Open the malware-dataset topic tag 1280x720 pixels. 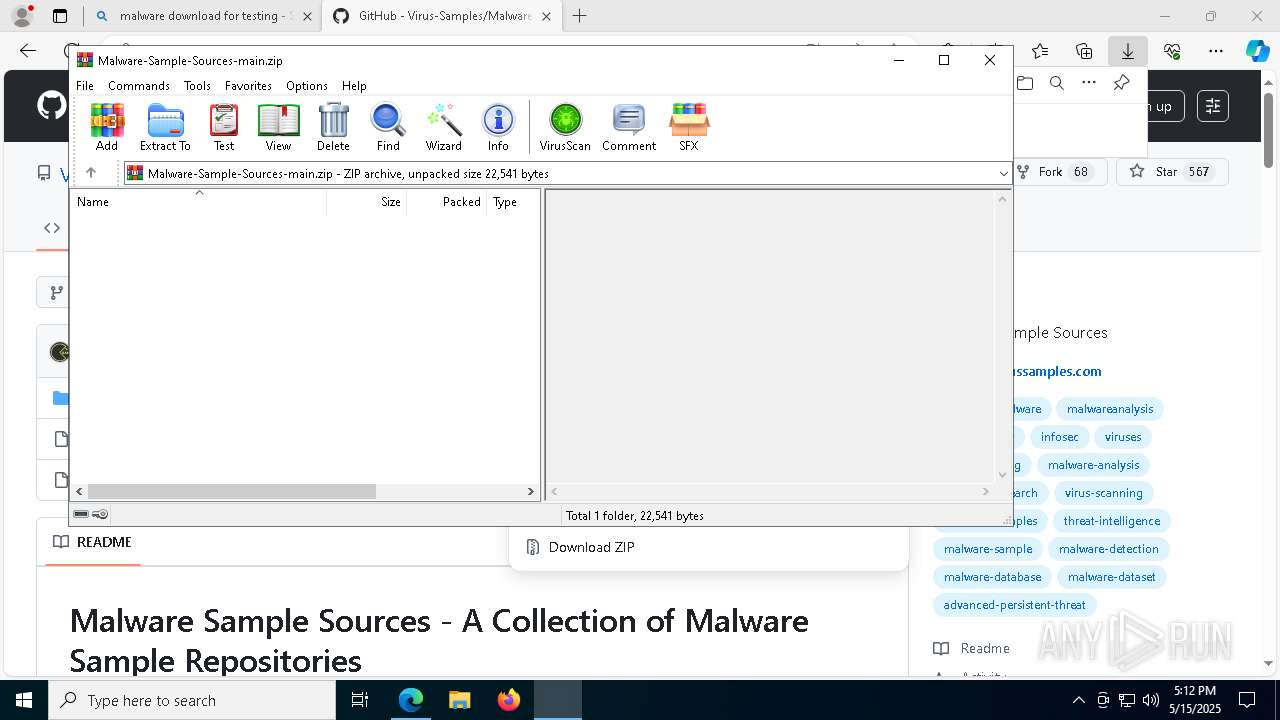click(x=1111, y=577)
